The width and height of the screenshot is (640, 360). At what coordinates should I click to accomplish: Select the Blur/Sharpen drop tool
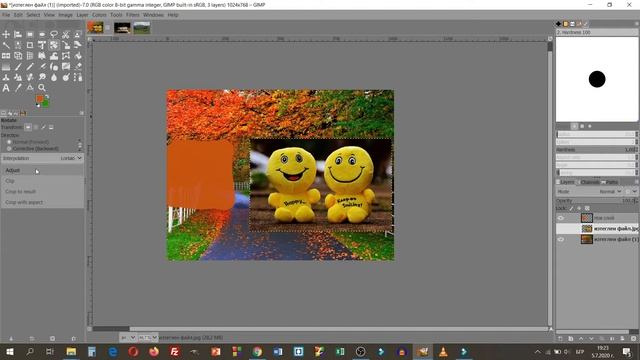(x=54, y=77)
